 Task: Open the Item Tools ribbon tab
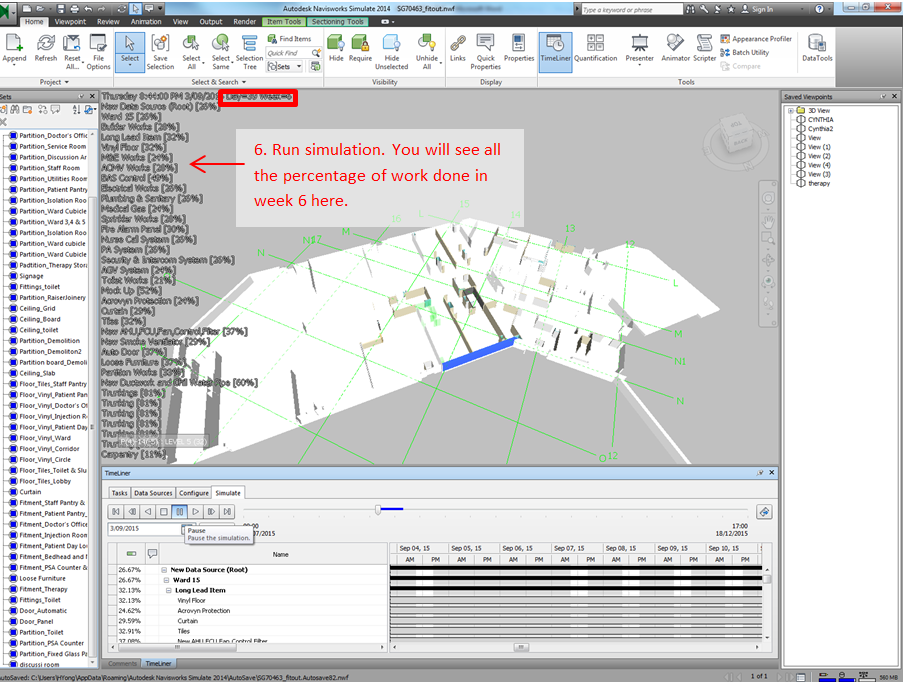[284, 22]
